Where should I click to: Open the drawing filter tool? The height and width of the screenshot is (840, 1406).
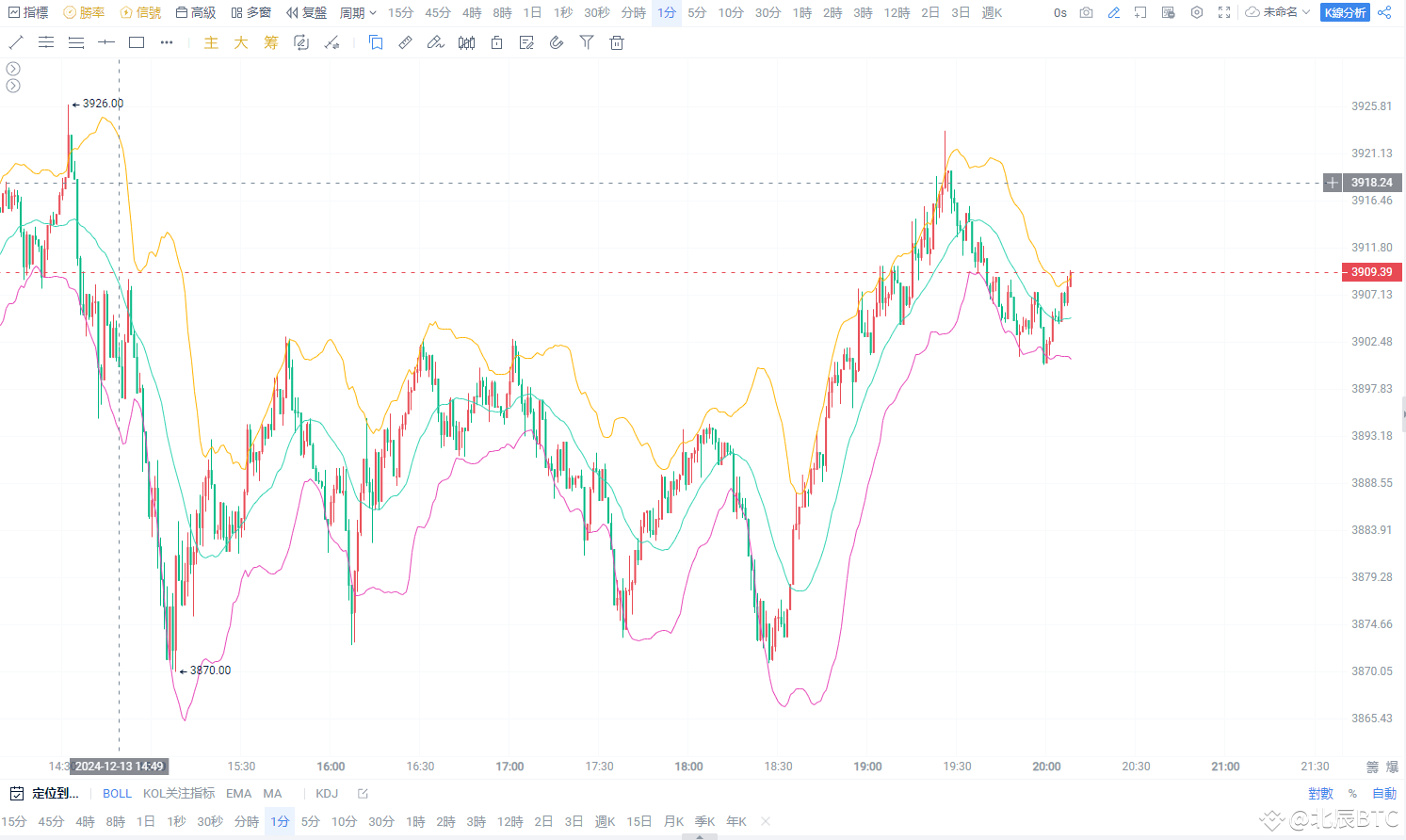pos(587,42)
